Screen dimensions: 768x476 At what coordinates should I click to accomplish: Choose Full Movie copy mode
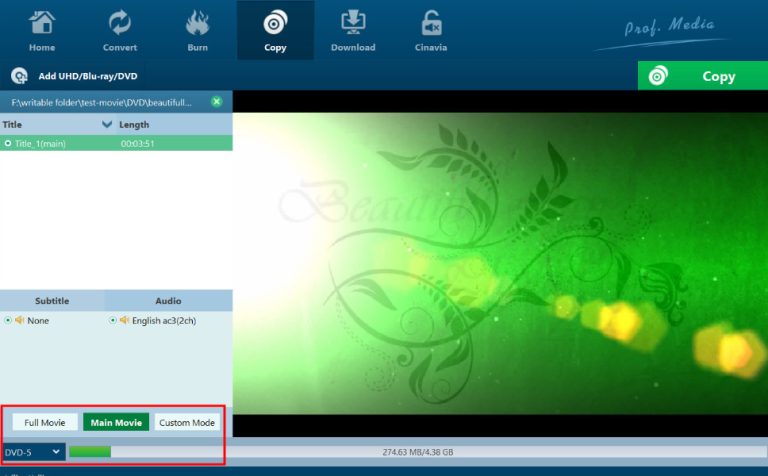[x=45, y=423]
